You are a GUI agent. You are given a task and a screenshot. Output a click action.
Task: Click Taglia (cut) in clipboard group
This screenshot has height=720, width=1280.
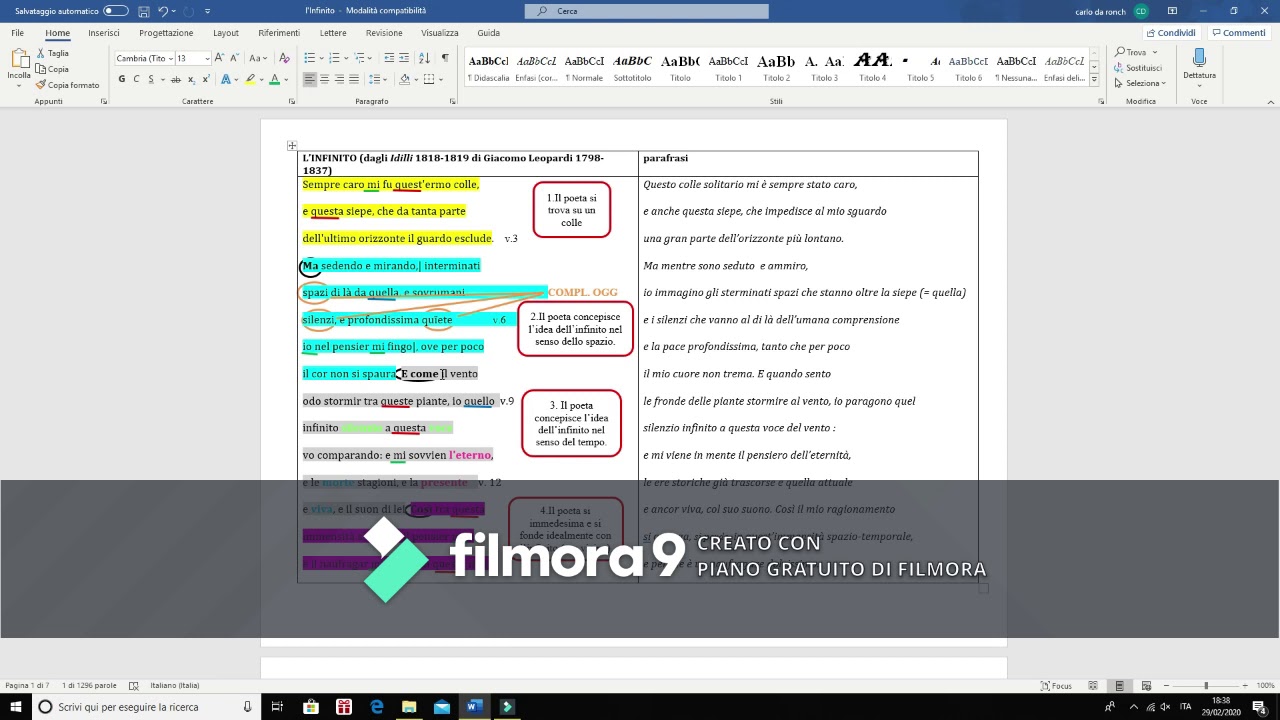(x=53, y=53)
